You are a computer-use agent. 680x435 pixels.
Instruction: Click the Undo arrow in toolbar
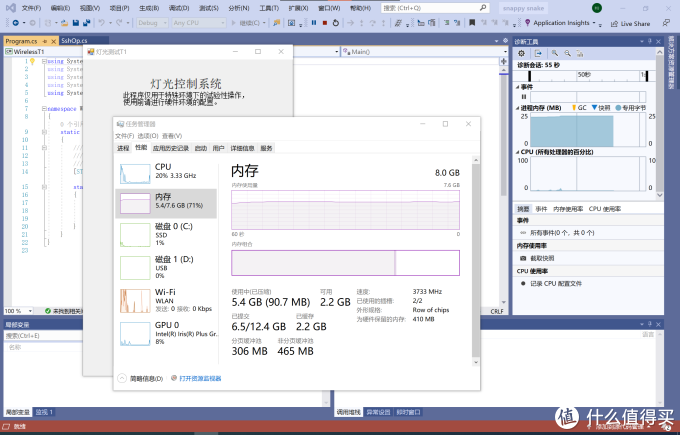[101, 23]
